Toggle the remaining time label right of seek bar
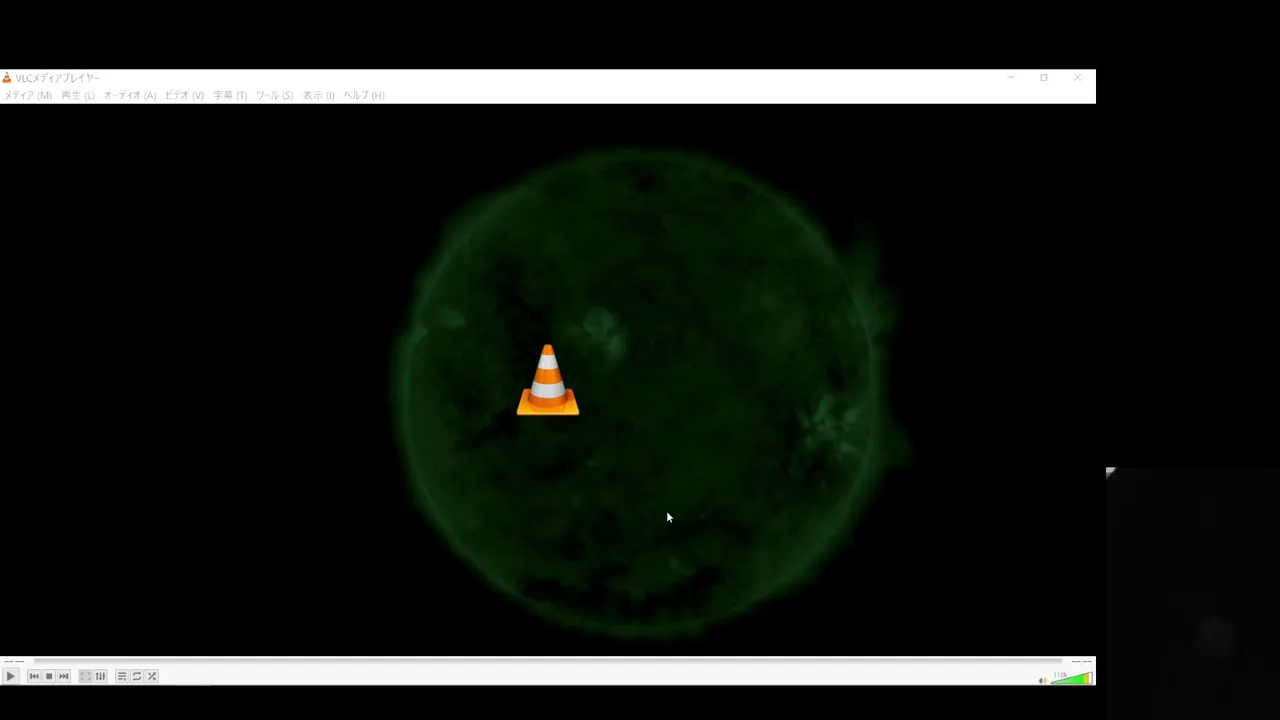The image size is (1280, 720). pos(1081,661)
